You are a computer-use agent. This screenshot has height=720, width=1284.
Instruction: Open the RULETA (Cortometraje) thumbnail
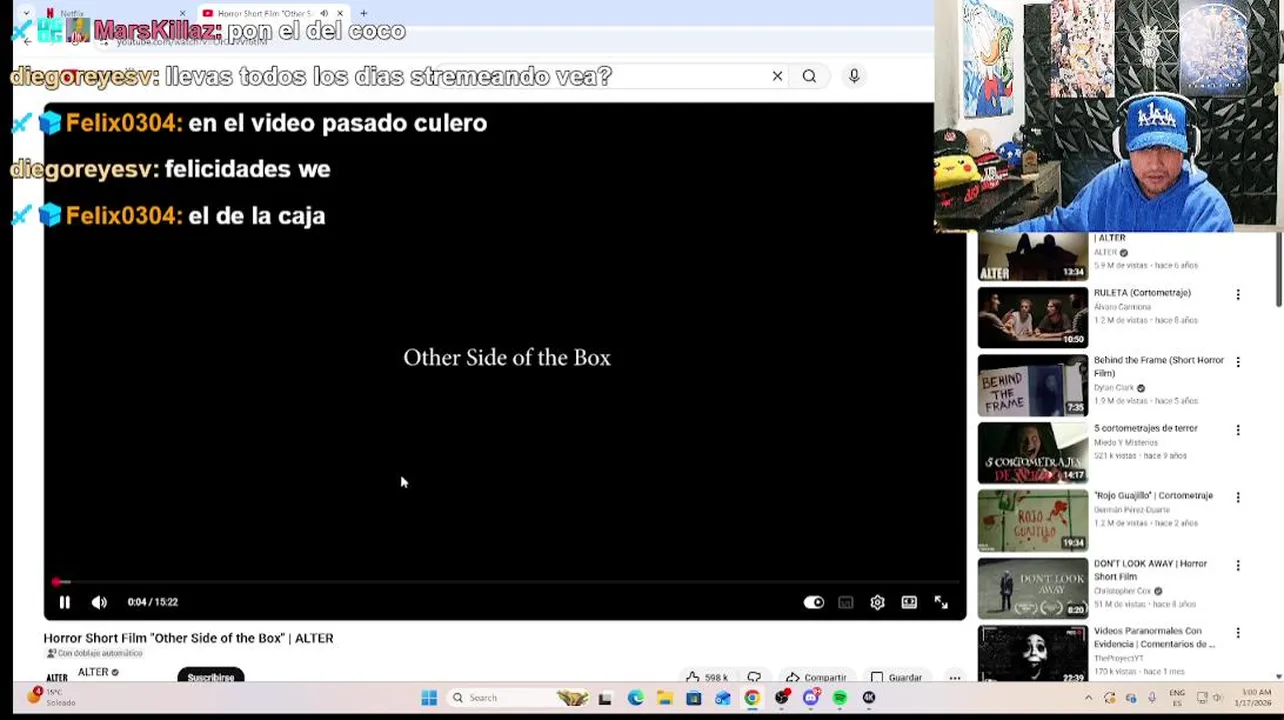coord(1033,317)
